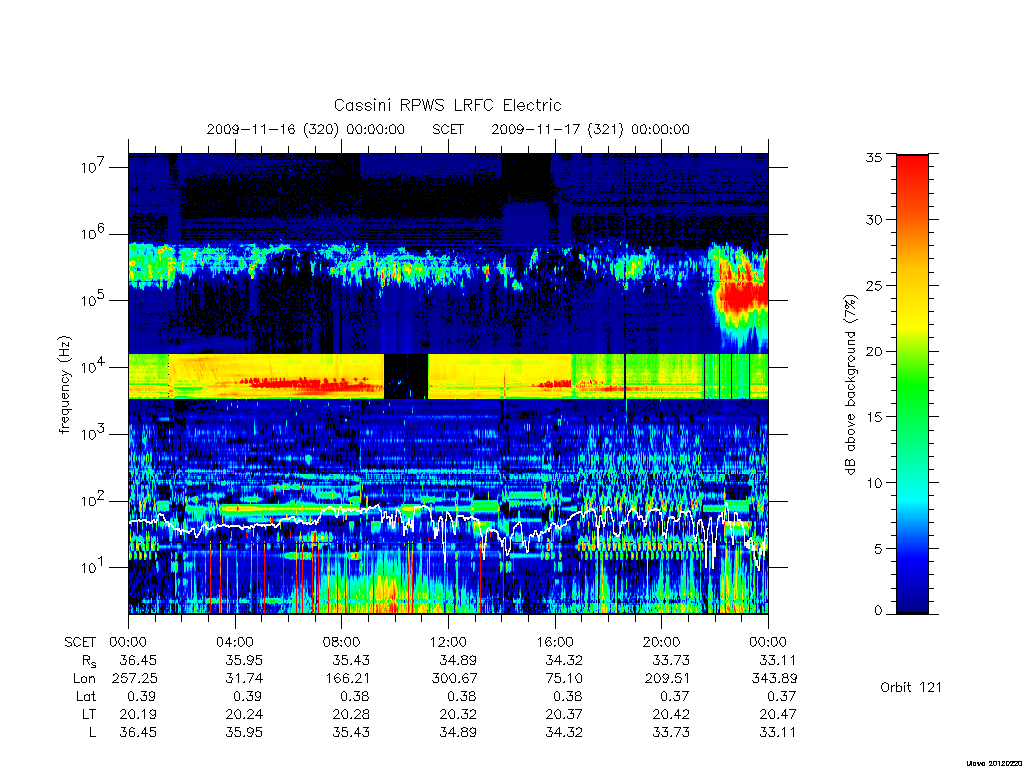Click the 10^6 frequency tick label

[93, 232]
